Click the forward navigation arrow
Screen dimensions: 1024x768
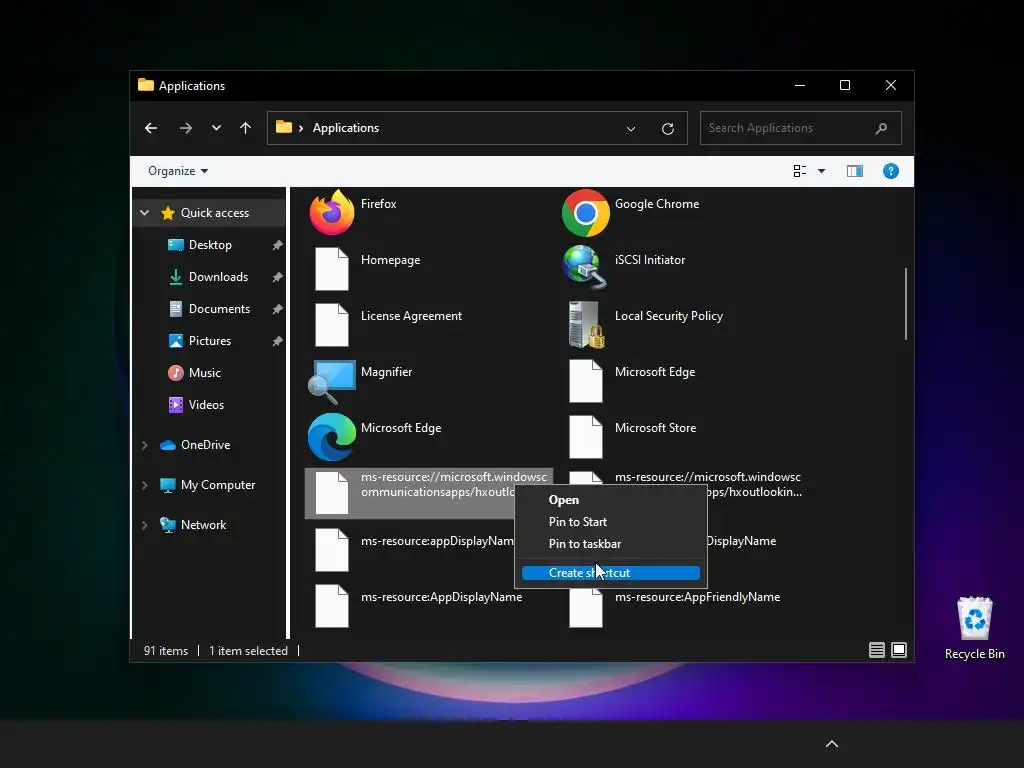186,128
